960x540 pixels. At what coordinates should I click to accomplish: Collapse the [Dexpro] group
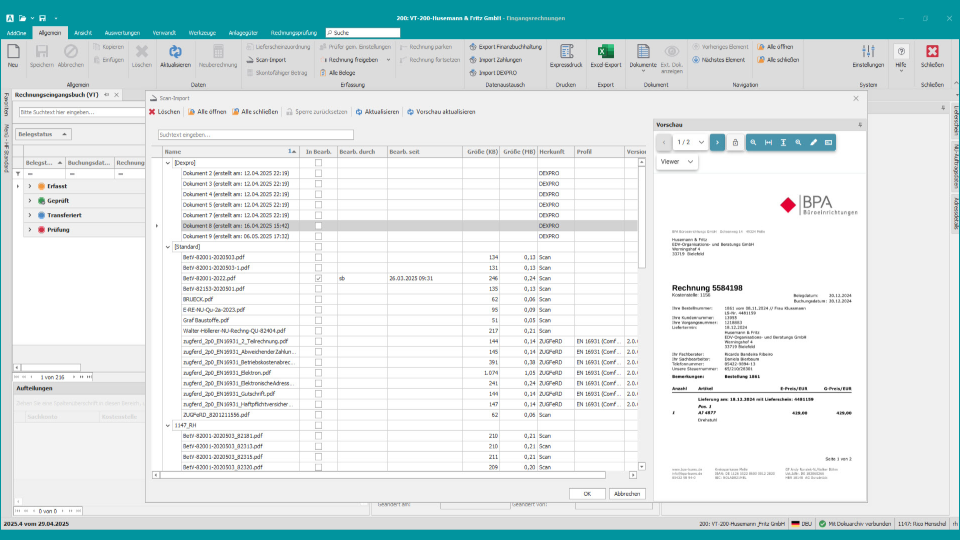[x=168, y=162]
